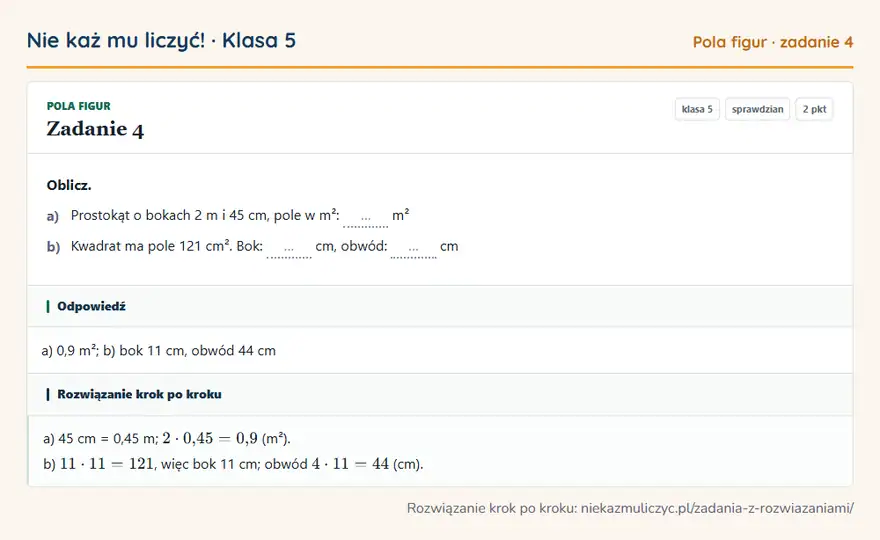Click the 'Oblicz.' instruction text
Image resolution: width=880 pixels, height=540 pixels.
(x=69, y=185)
